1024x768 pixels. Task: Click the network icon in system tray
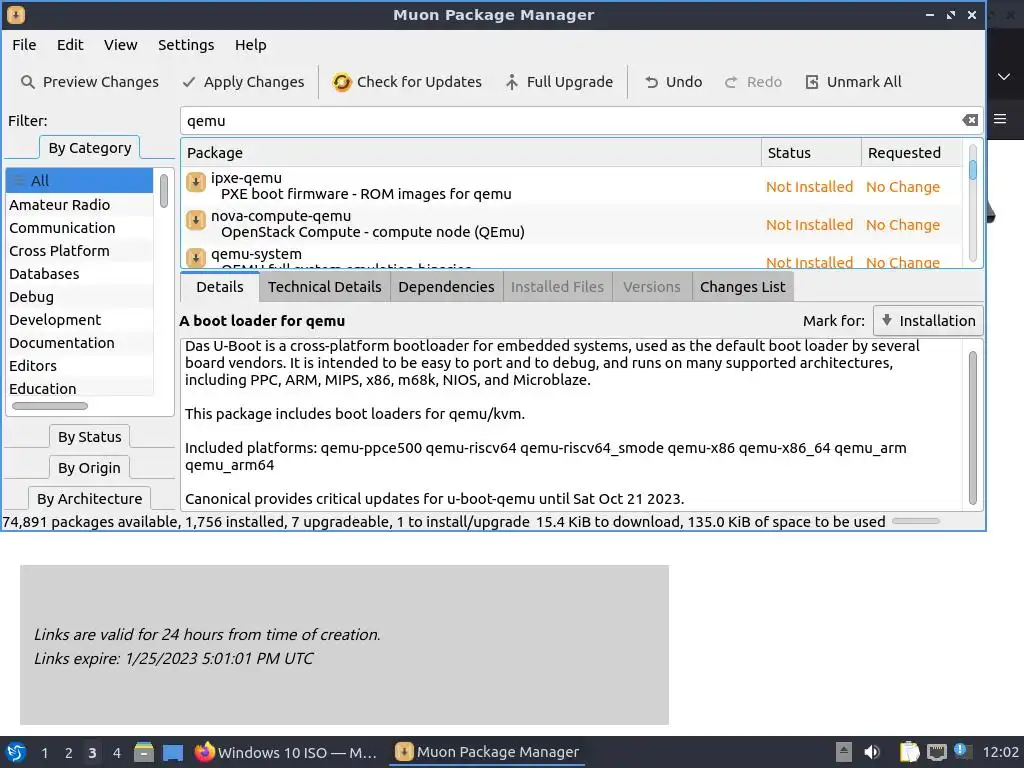coord(936,752)
